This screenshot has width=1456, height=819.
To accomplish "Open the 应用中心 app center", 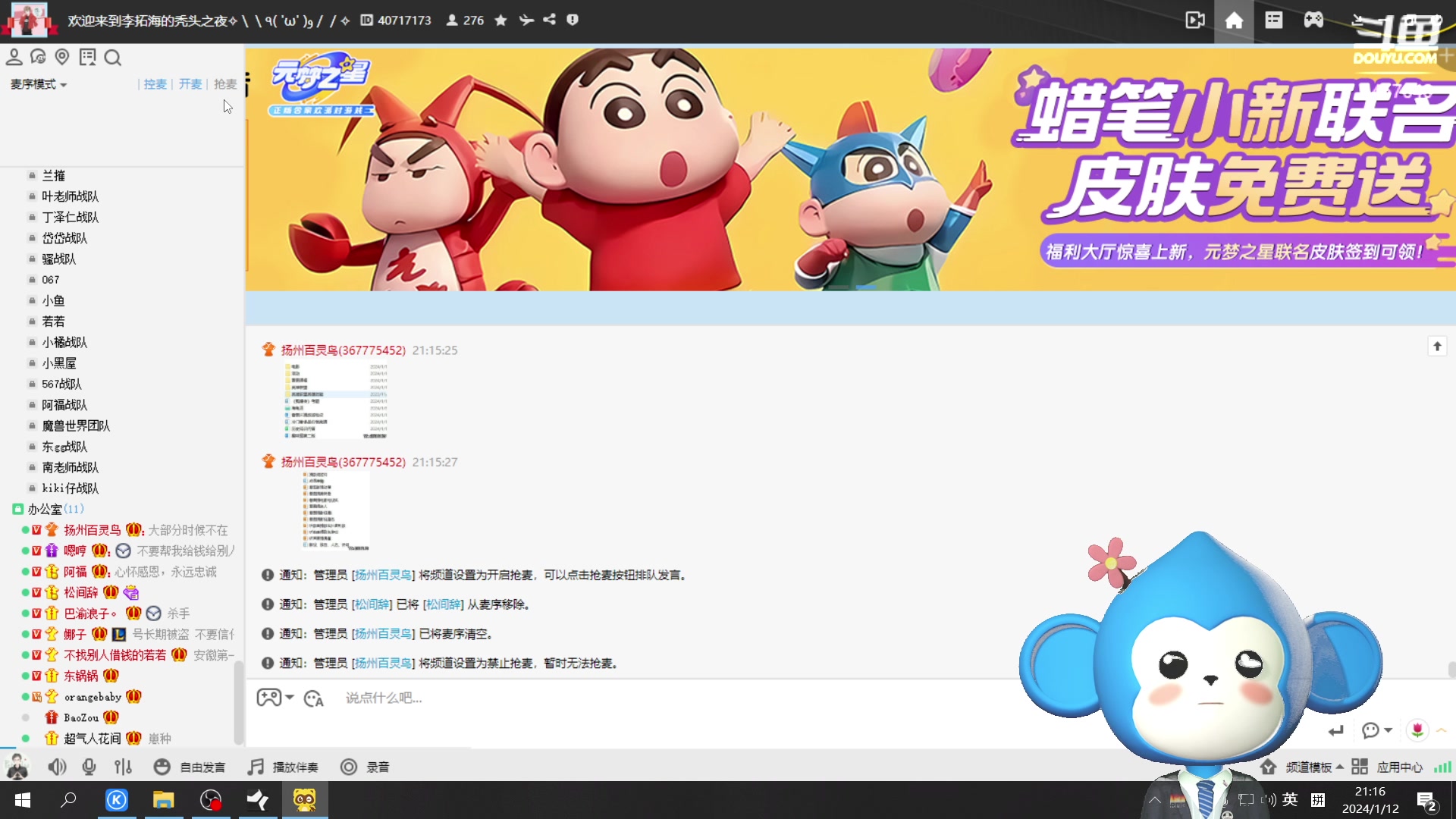I will click(x=1401, y=767).
